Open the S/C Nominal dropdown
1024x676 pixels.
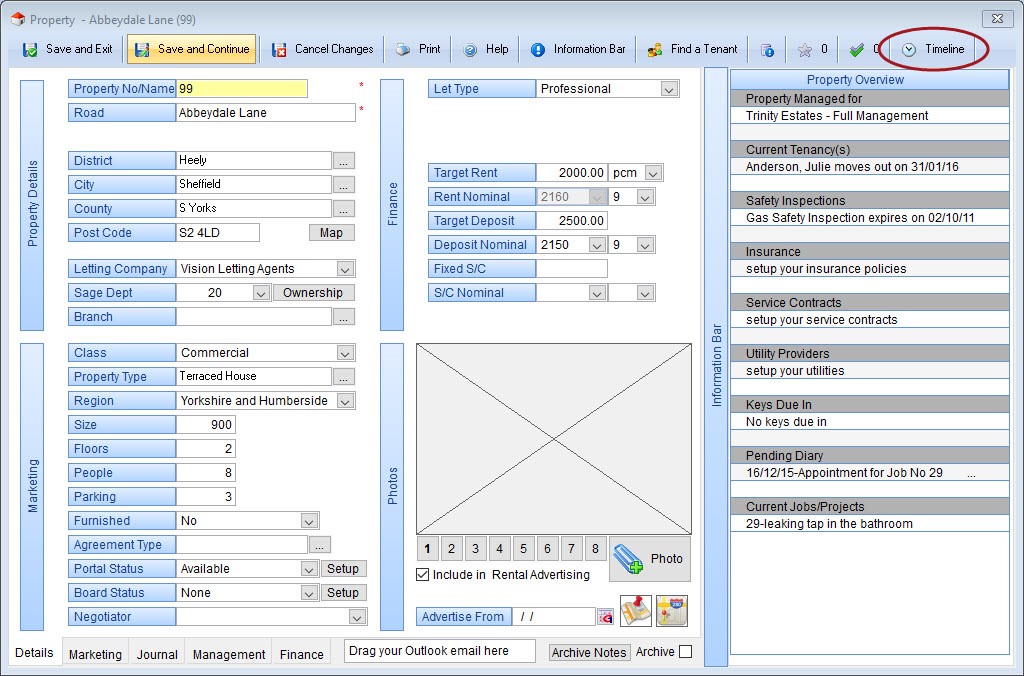pos(596,293)
